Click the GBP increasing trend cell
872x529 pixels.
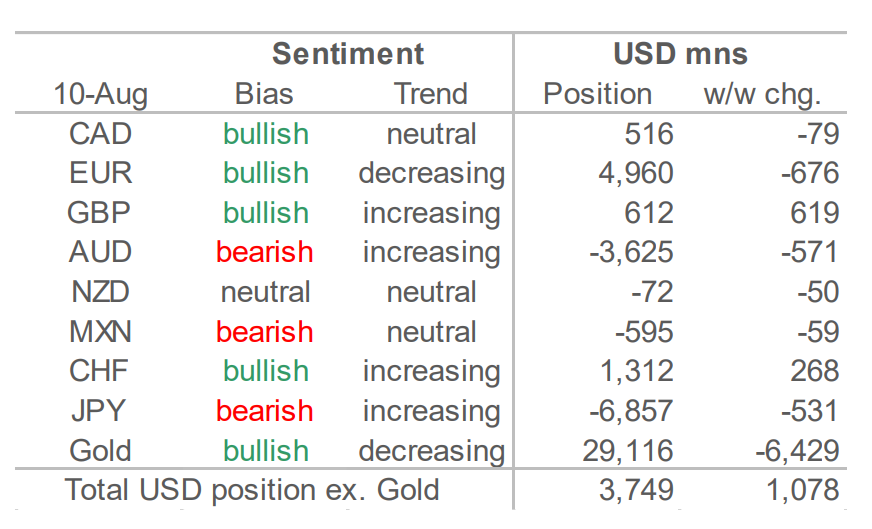[432, 214]
